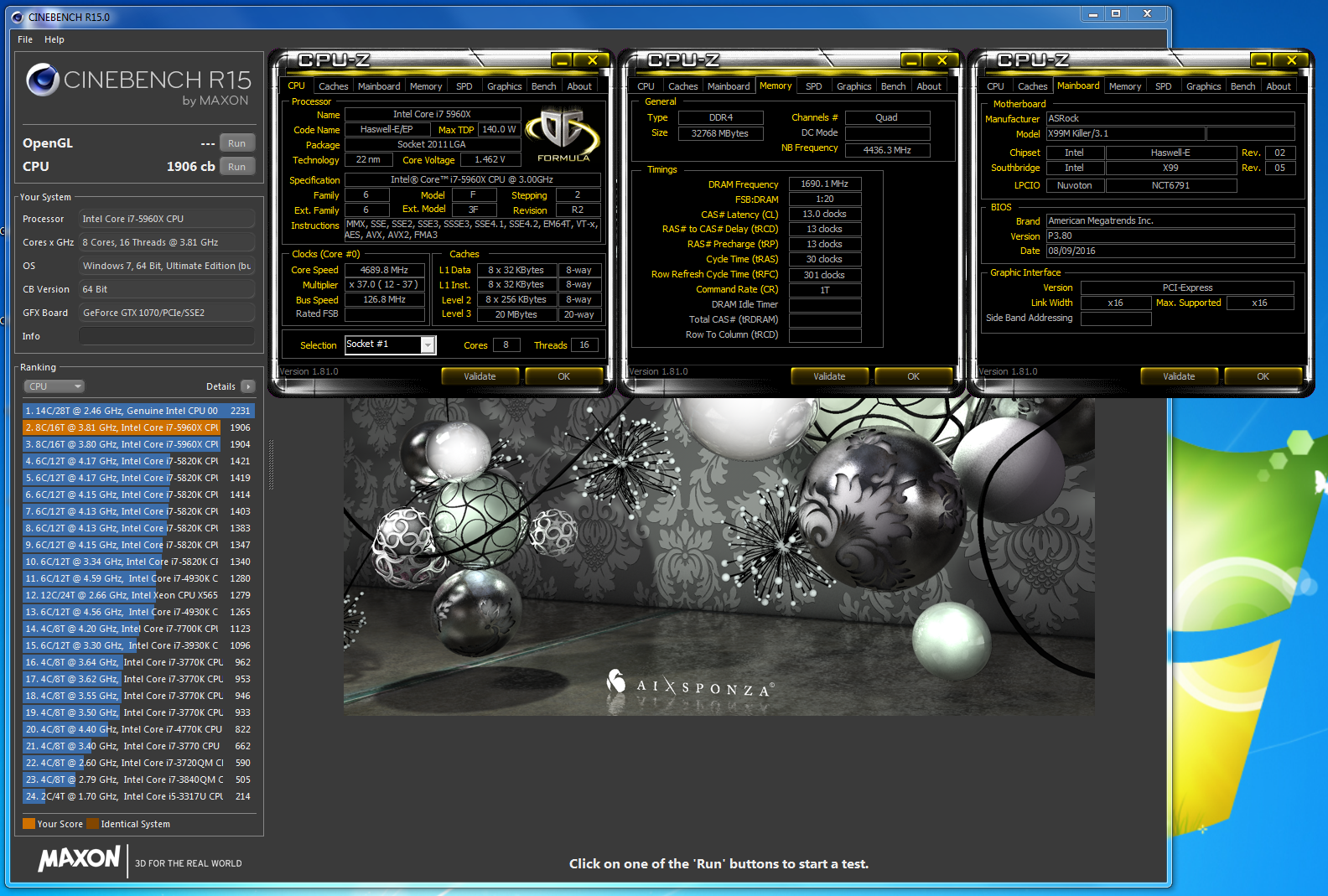Select ranking row 12 Xeon X565 score 1279
1328x896 pixels.
pos(138,595)
